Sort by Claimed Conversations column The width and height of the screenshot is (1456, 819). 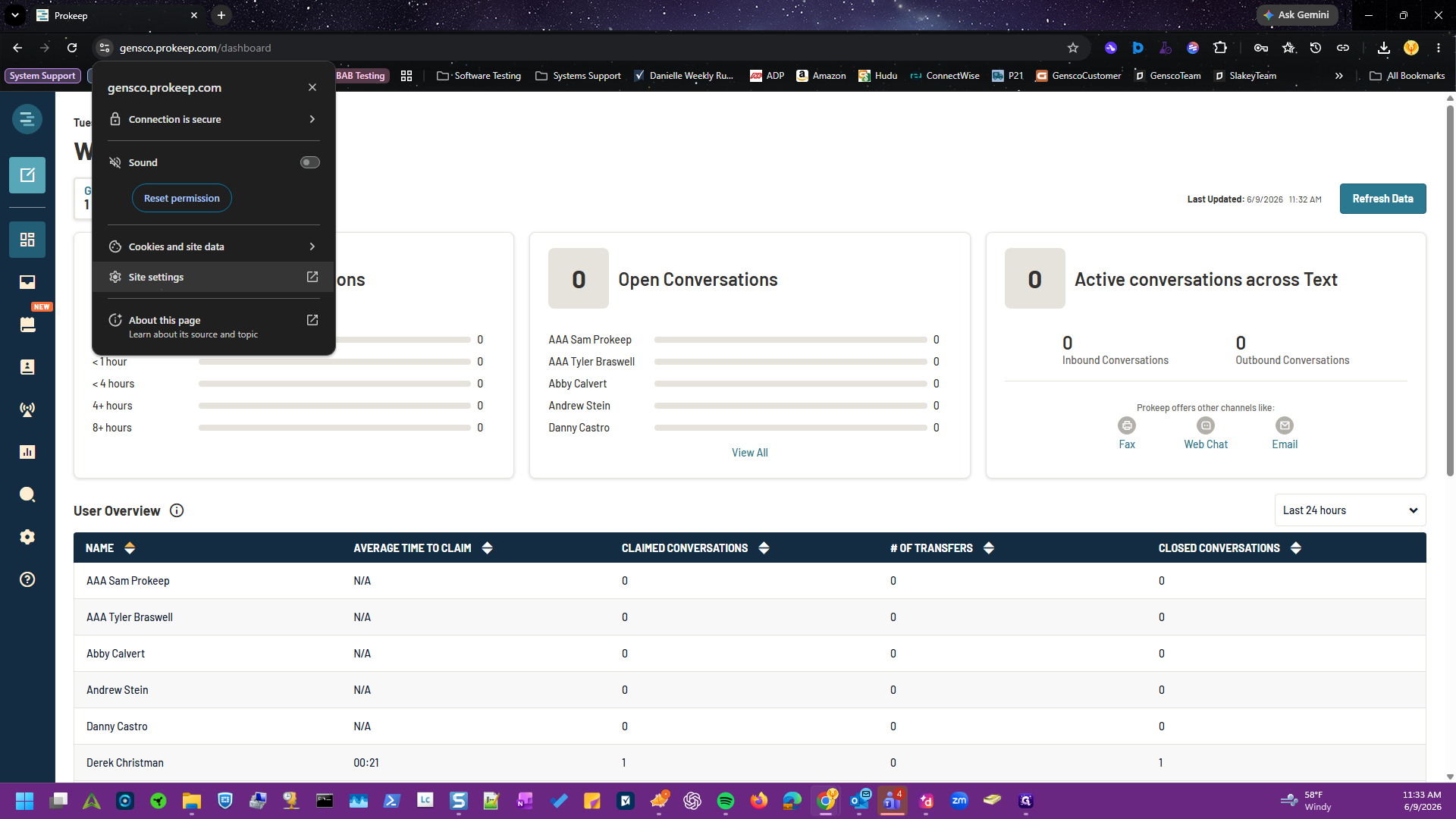[764, 548]
